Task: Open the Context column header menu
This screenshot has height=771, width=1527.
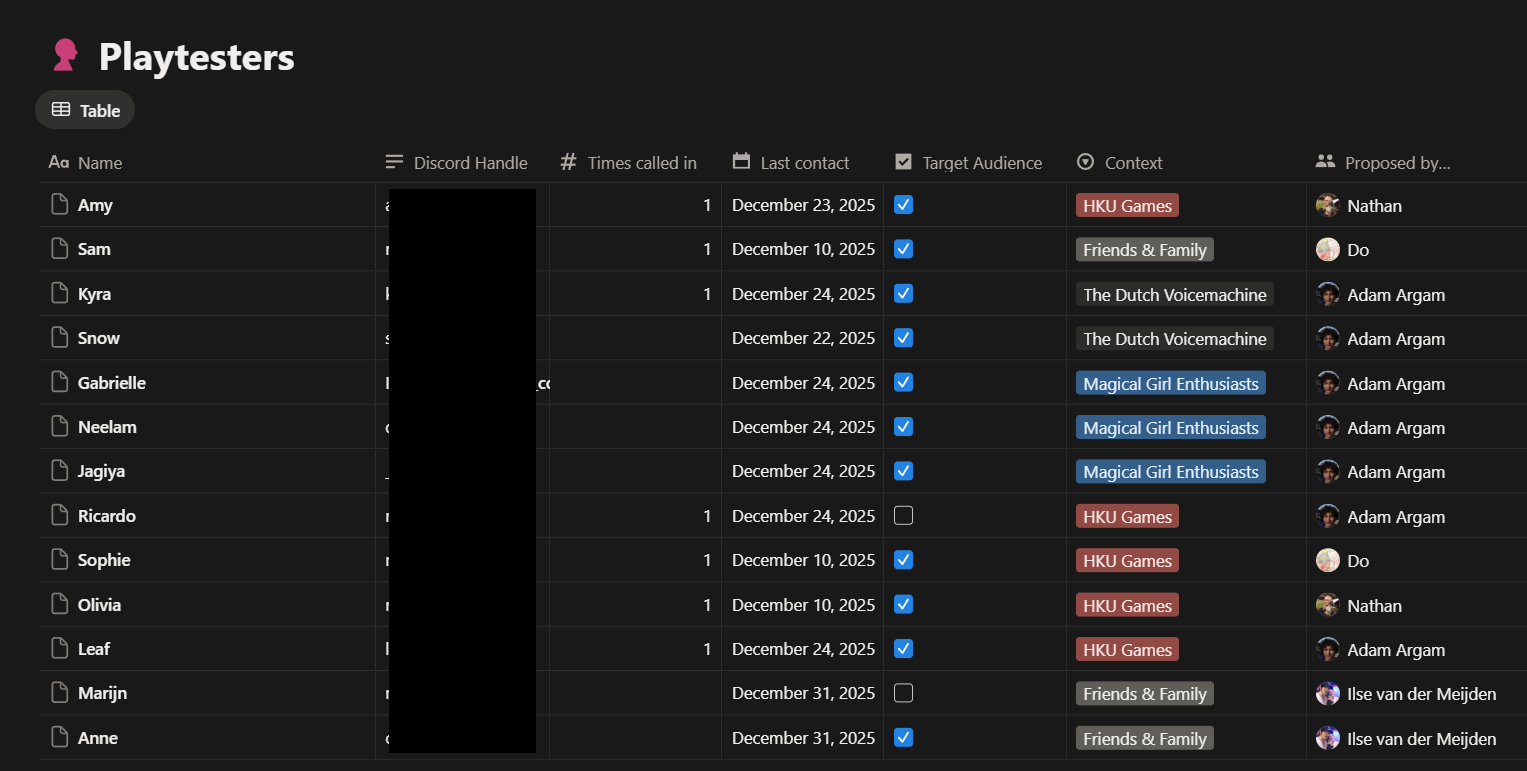Action: pyautogui.click(x=1132, y=163)
